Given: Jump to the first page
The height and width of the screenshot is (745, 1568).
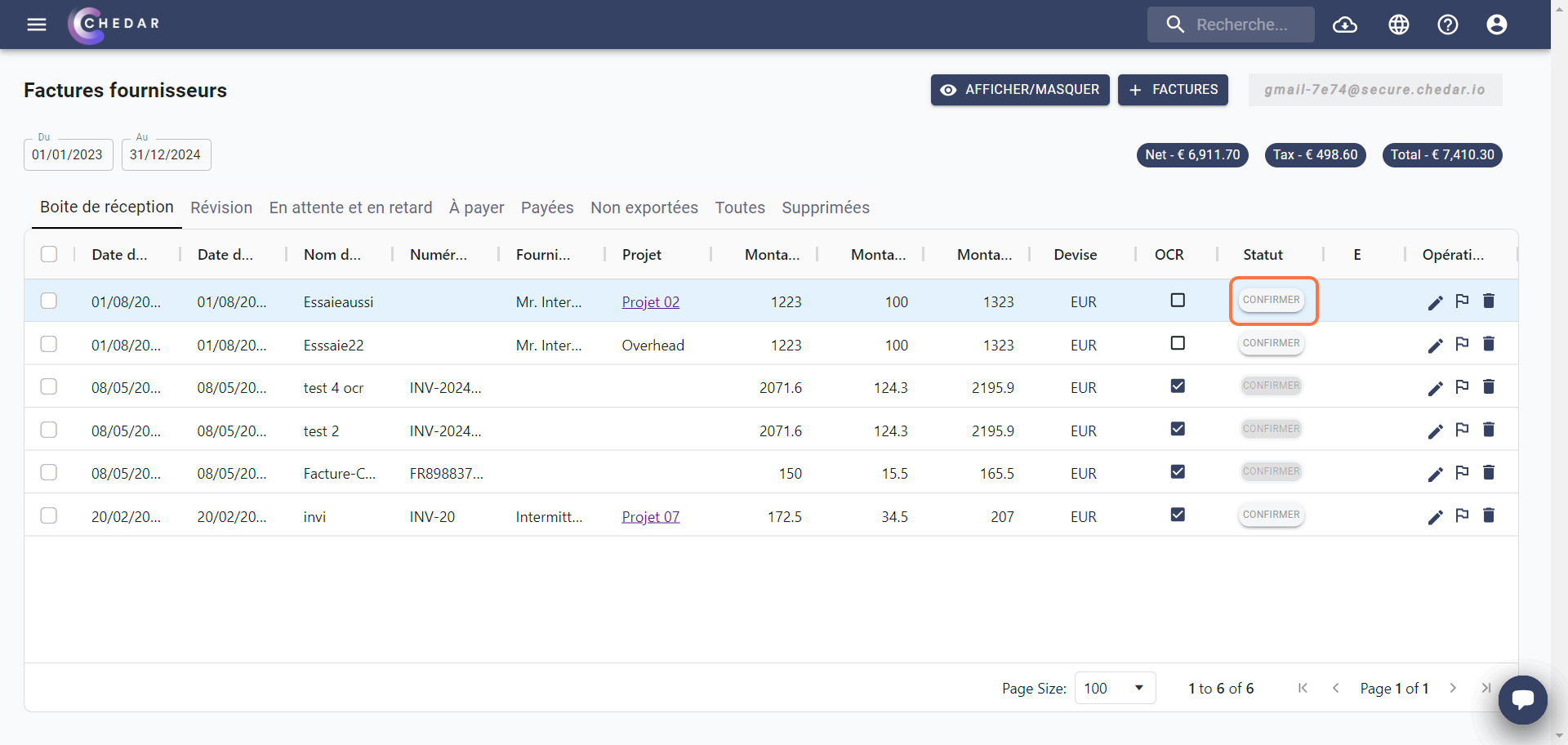Looking at the screenshot, I should coord(1303,688).
